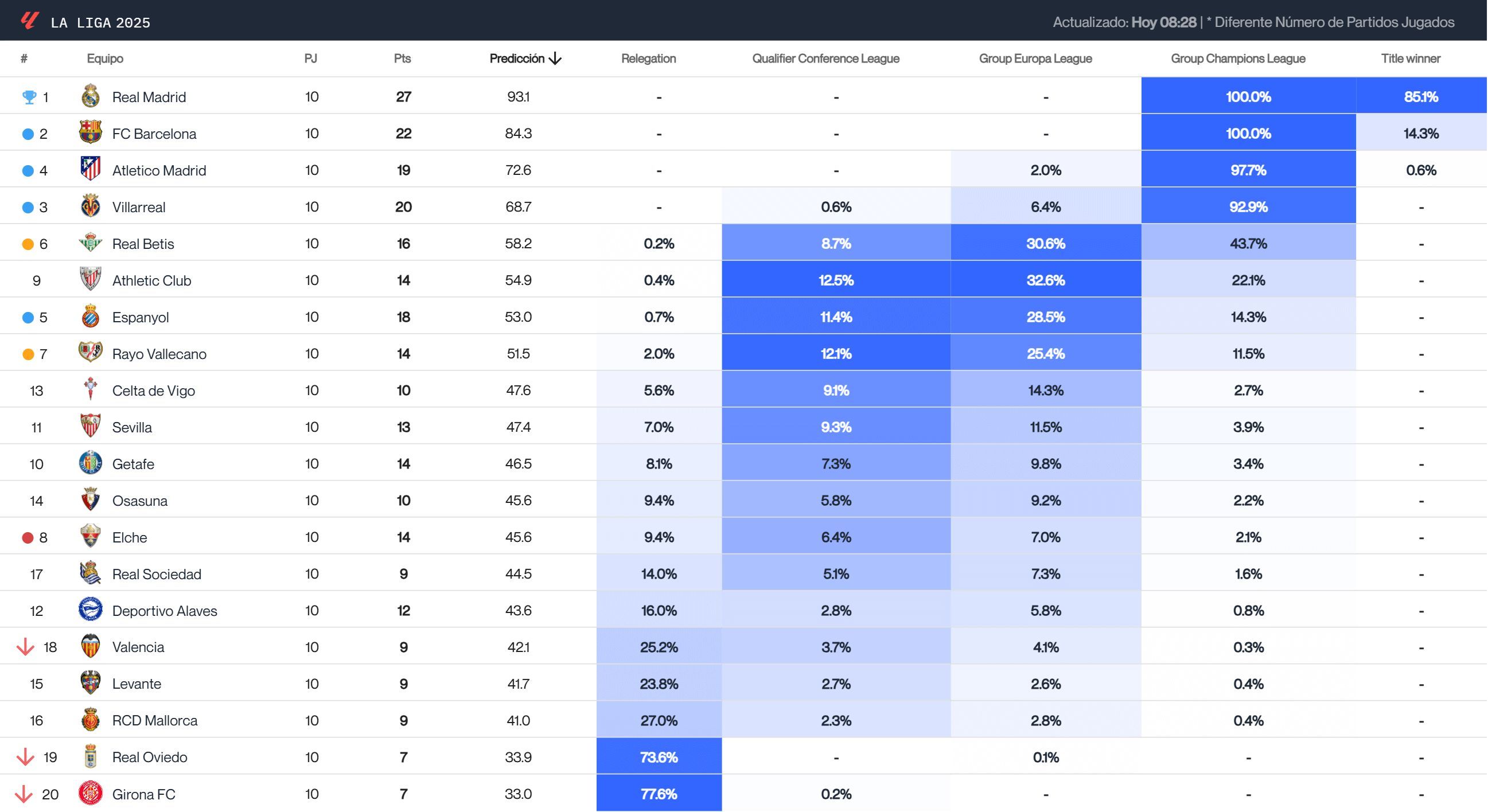This screenshot has width=1488, height=812.
Task: Click the Actualizado: Hoy 08:28 timestamp
Action: point(1144,23)
